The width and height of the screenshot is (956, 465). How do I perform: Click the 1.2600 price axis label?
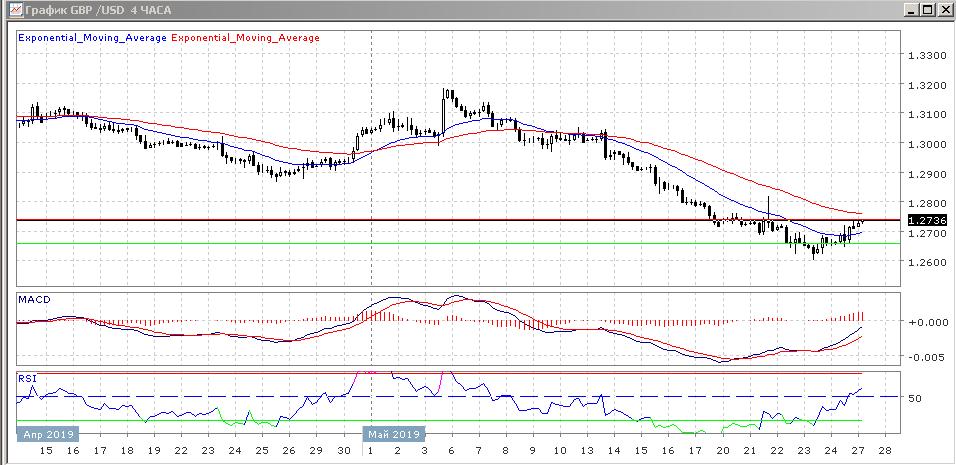(x=926, y=263)
